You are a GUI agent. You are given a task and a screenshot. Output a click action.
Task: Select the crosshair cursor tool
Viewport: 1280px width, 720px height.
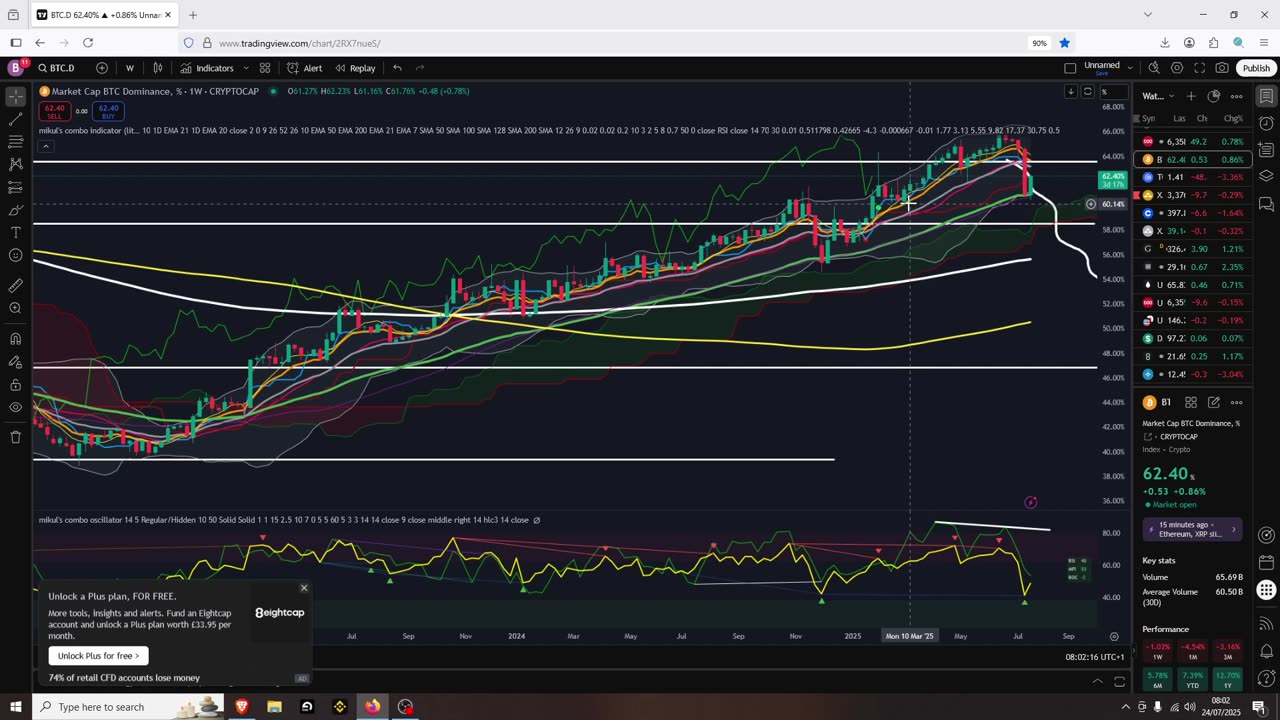pos(15,97)
